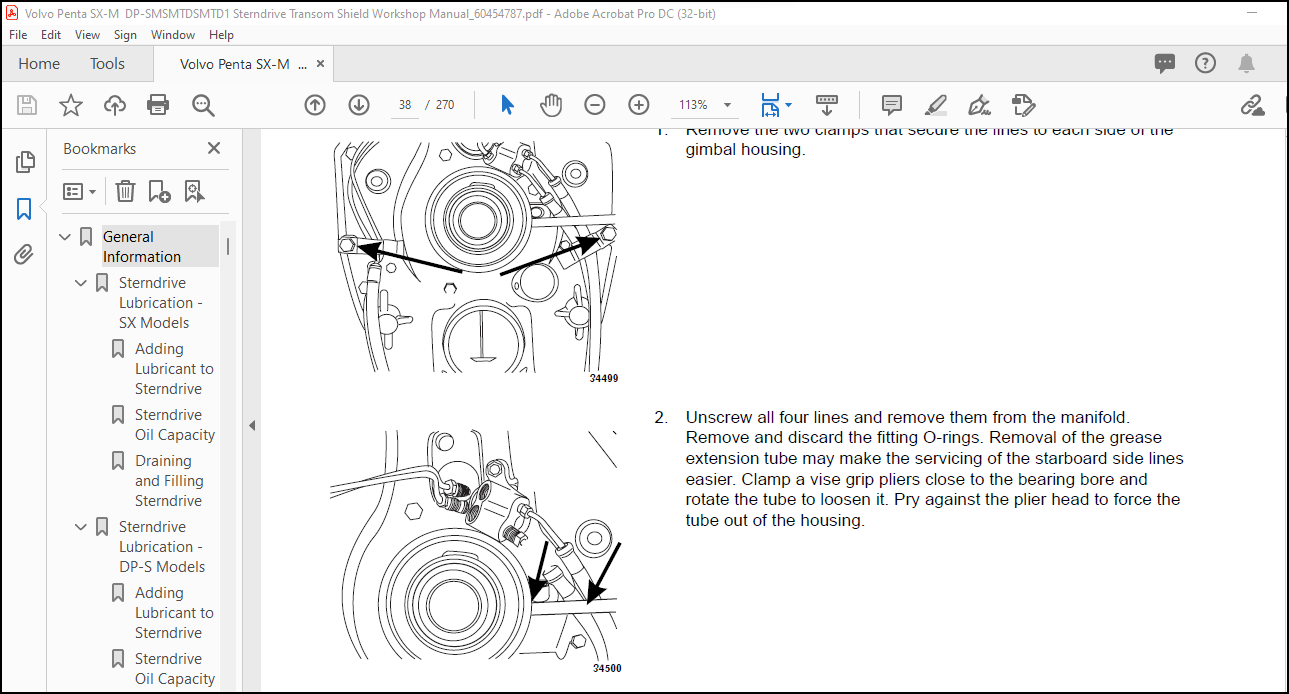Click the '/ 270' total page count
The width and height of the screenshot is (1289, 694).
(439, 105)
